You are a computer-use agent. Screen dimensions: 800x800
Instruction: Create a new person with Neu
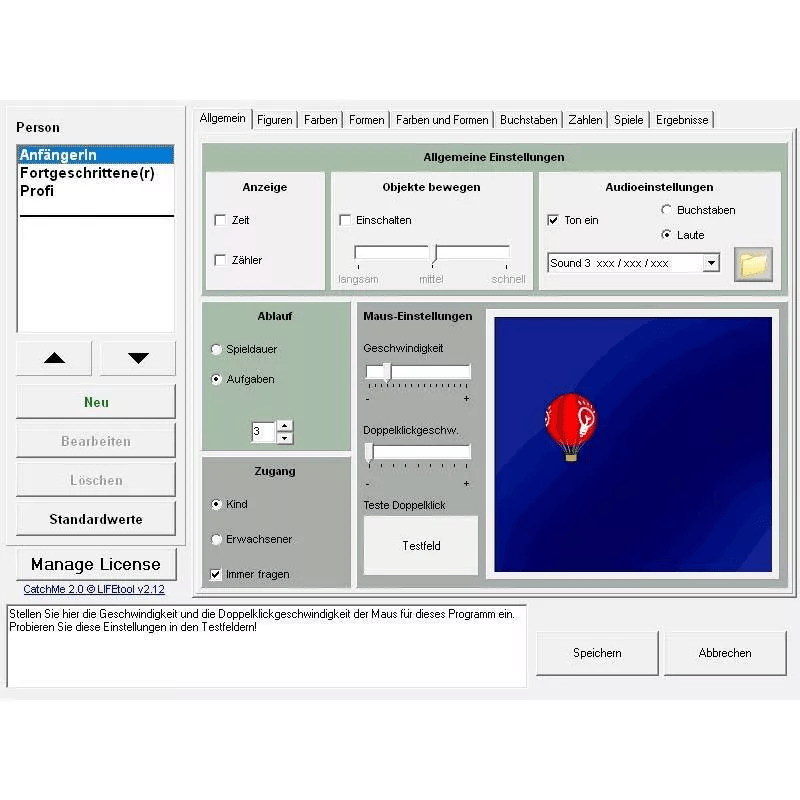[x=95, y=402]
